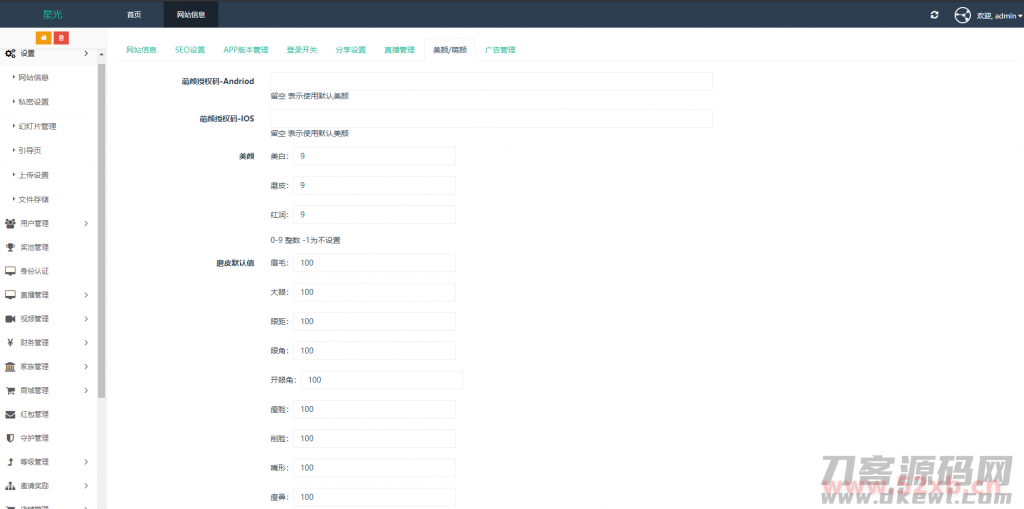This screenshot has width=1024, height=509.
Task: Click the gears icon beside 设置
Action: point(10,54)
